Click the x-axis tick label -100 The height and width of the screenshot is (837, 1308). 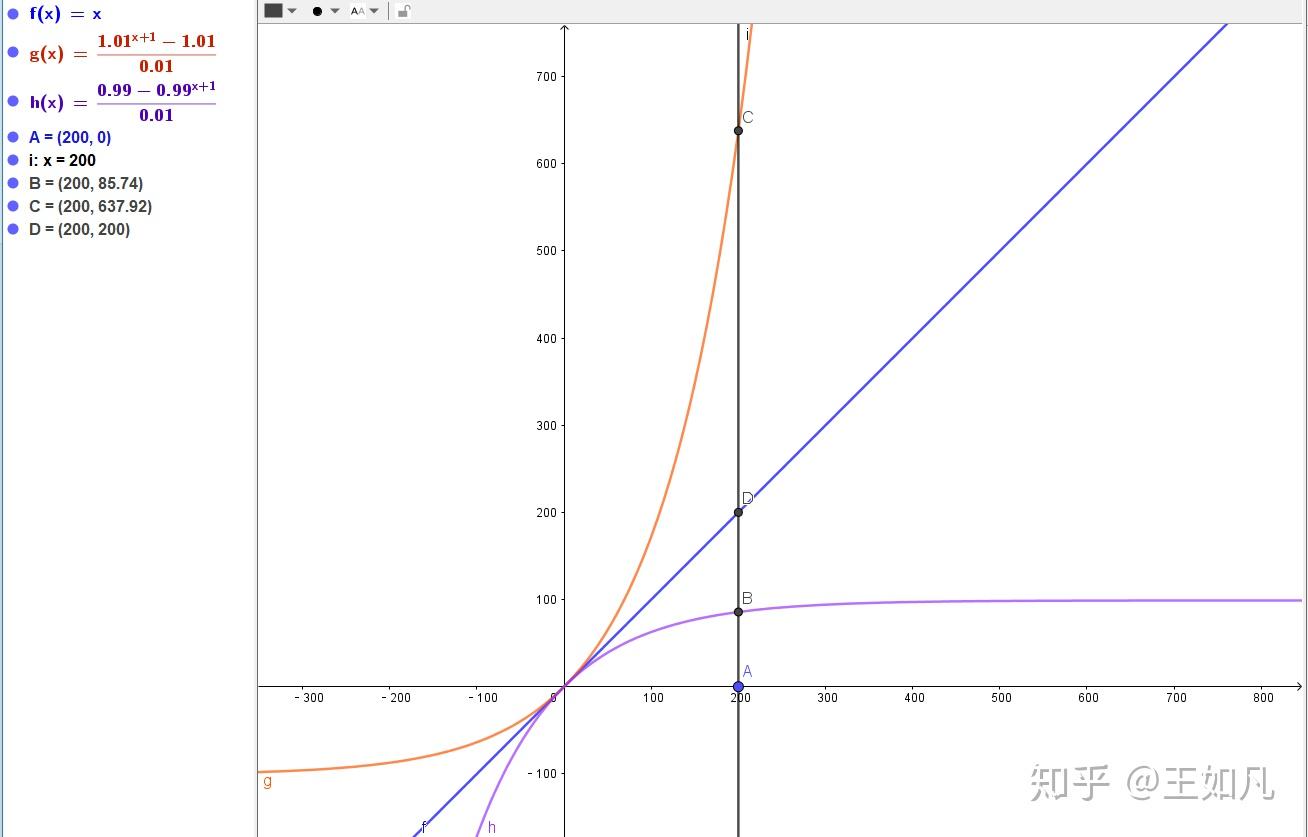pyautogui.click(x=483, y=698)
